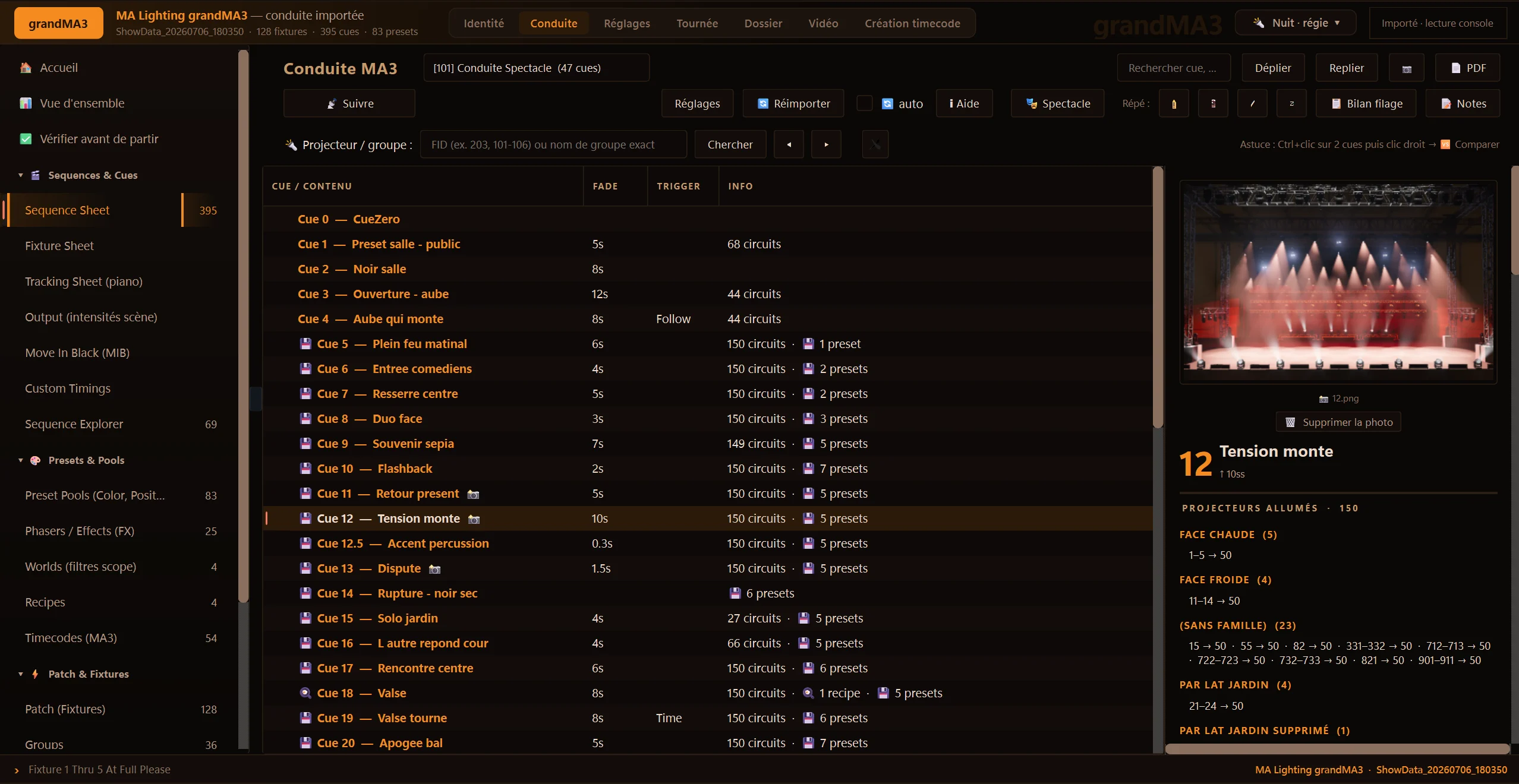Viewport: 1519px width, 784px height.
Task: Open the Aide help button
Action: (964, 104)
